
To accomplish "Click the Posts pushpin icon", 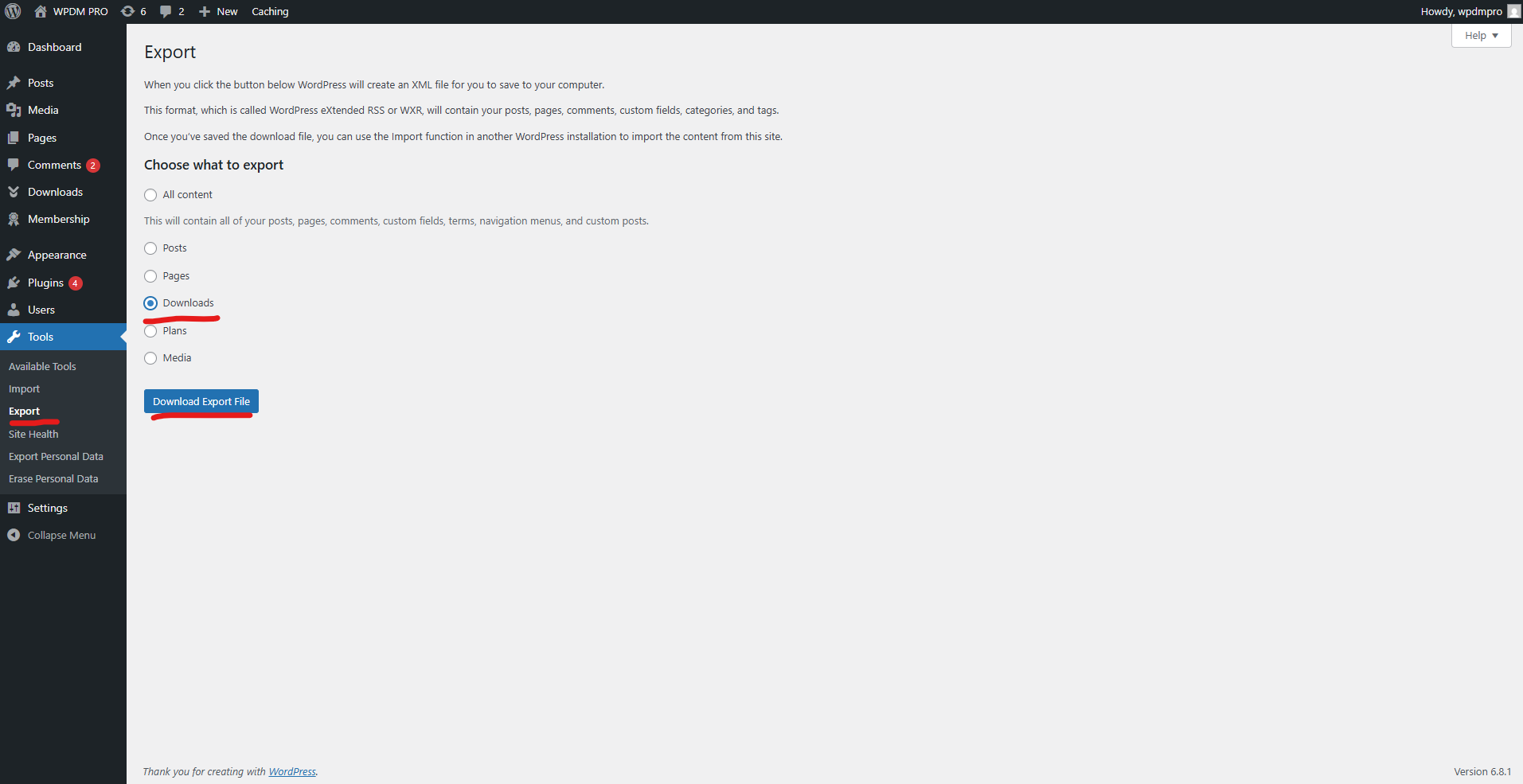I will coord(14,83).
